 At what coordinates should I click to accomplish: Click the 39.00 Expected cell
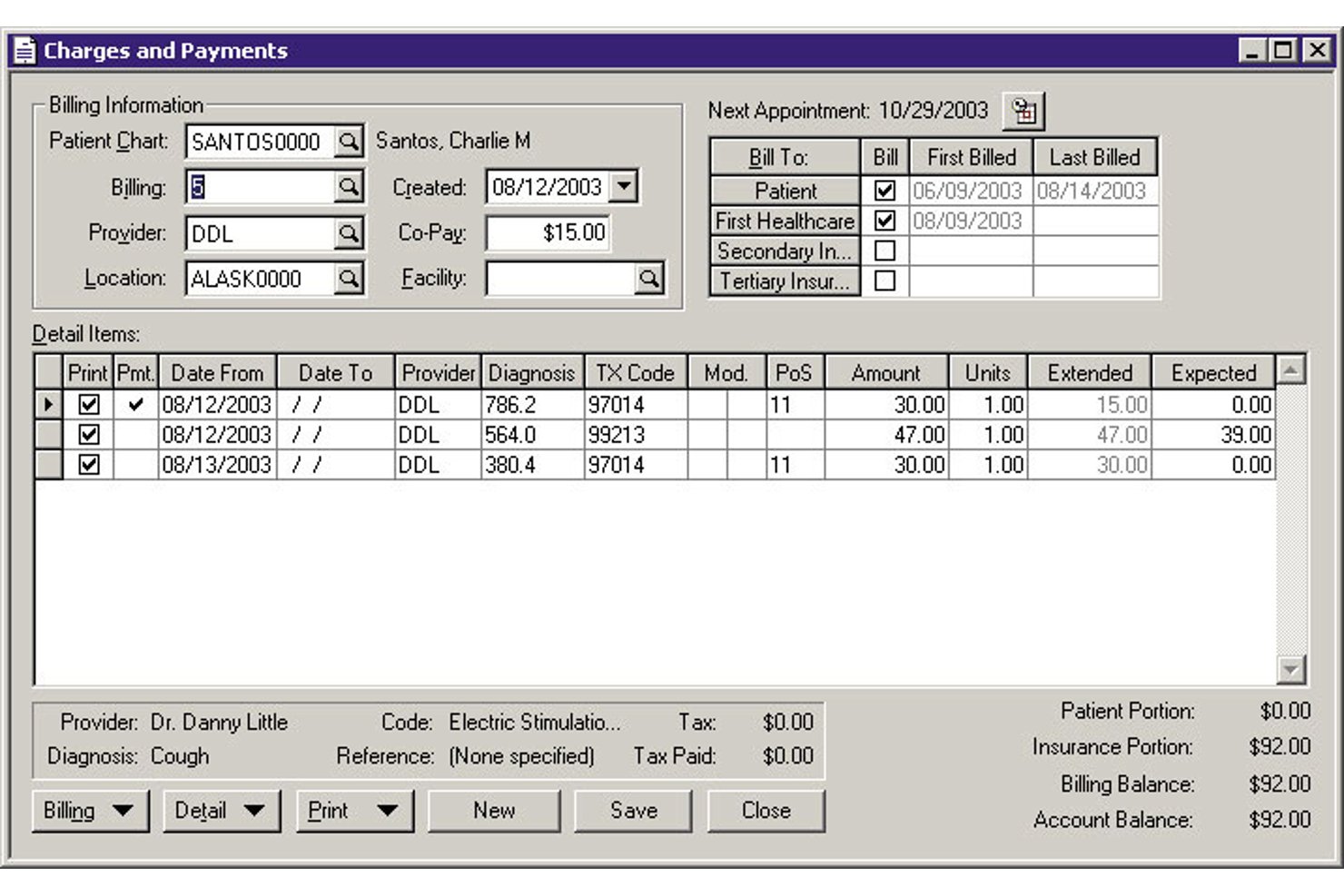(x=1213, y=434)
